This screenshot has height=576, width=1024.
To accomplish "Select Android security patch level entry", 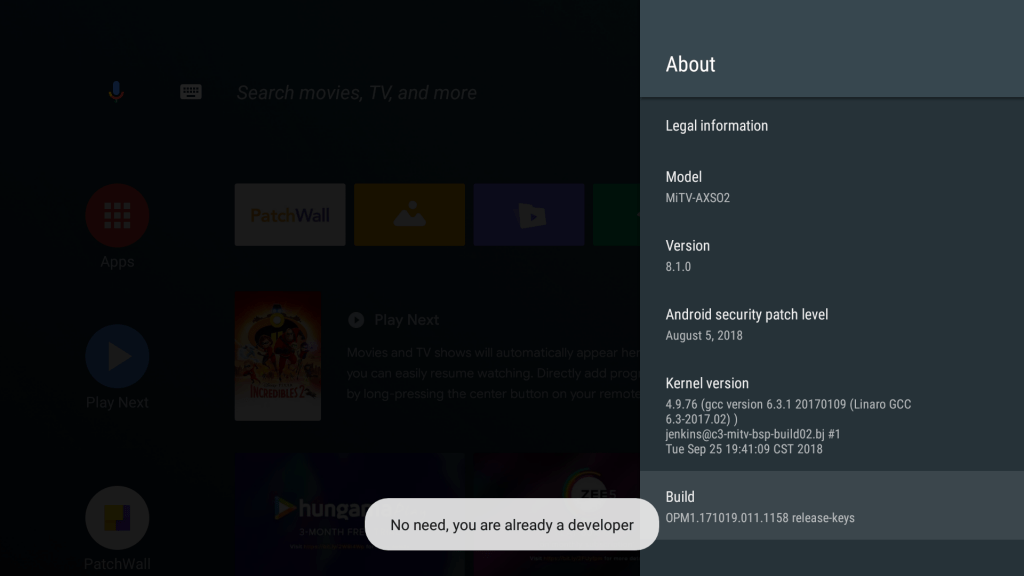I will [832, 325].
